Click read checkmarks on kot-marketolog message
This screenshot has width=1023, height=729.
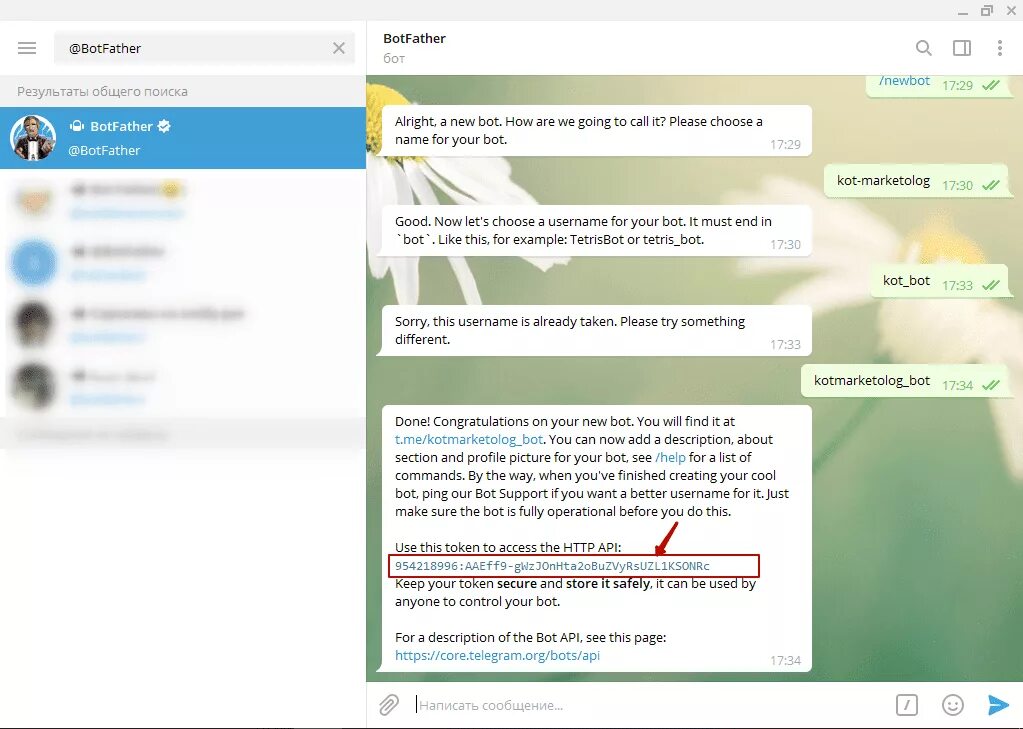coord(991,185)
